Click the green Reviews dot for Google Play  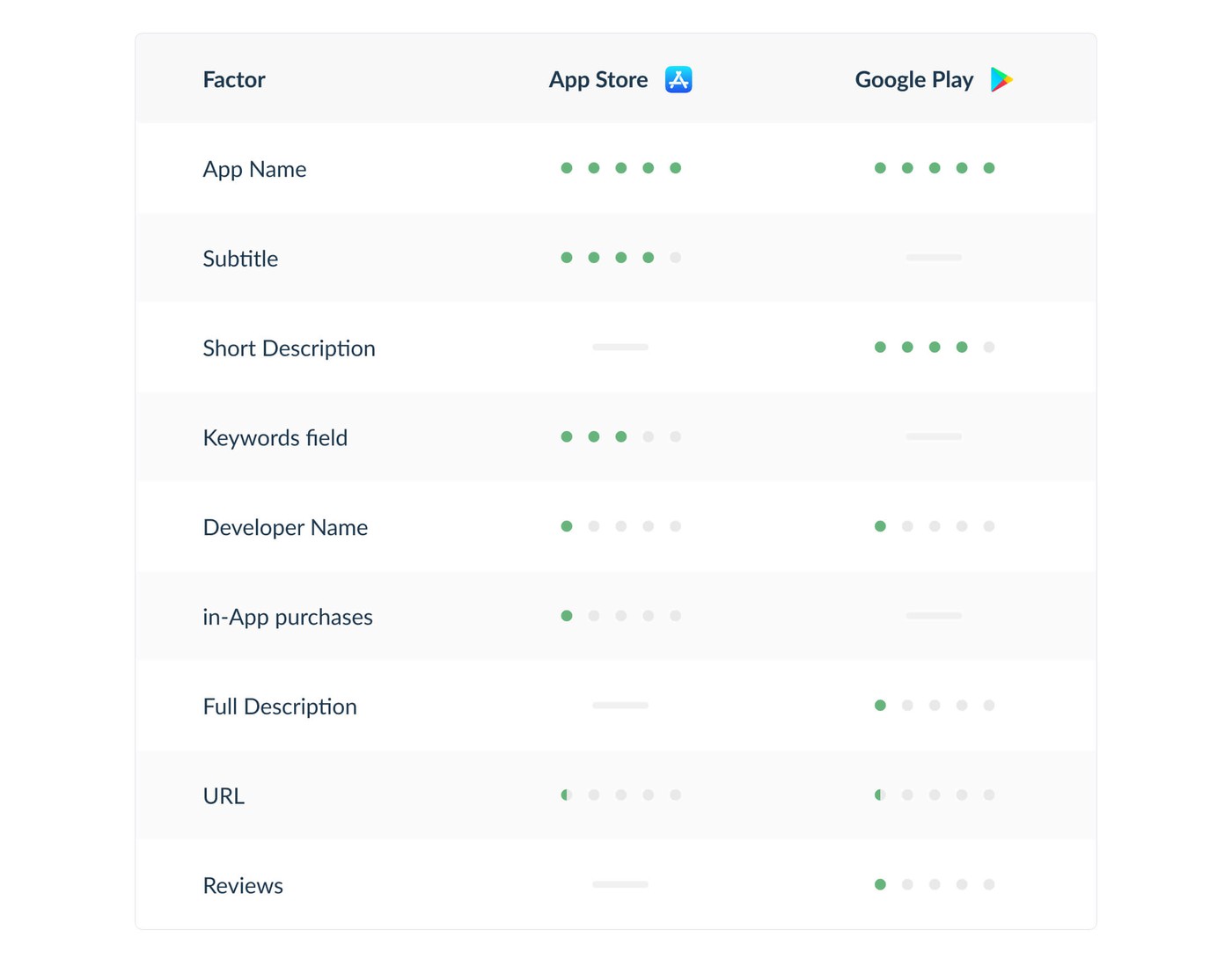(880, 884)
